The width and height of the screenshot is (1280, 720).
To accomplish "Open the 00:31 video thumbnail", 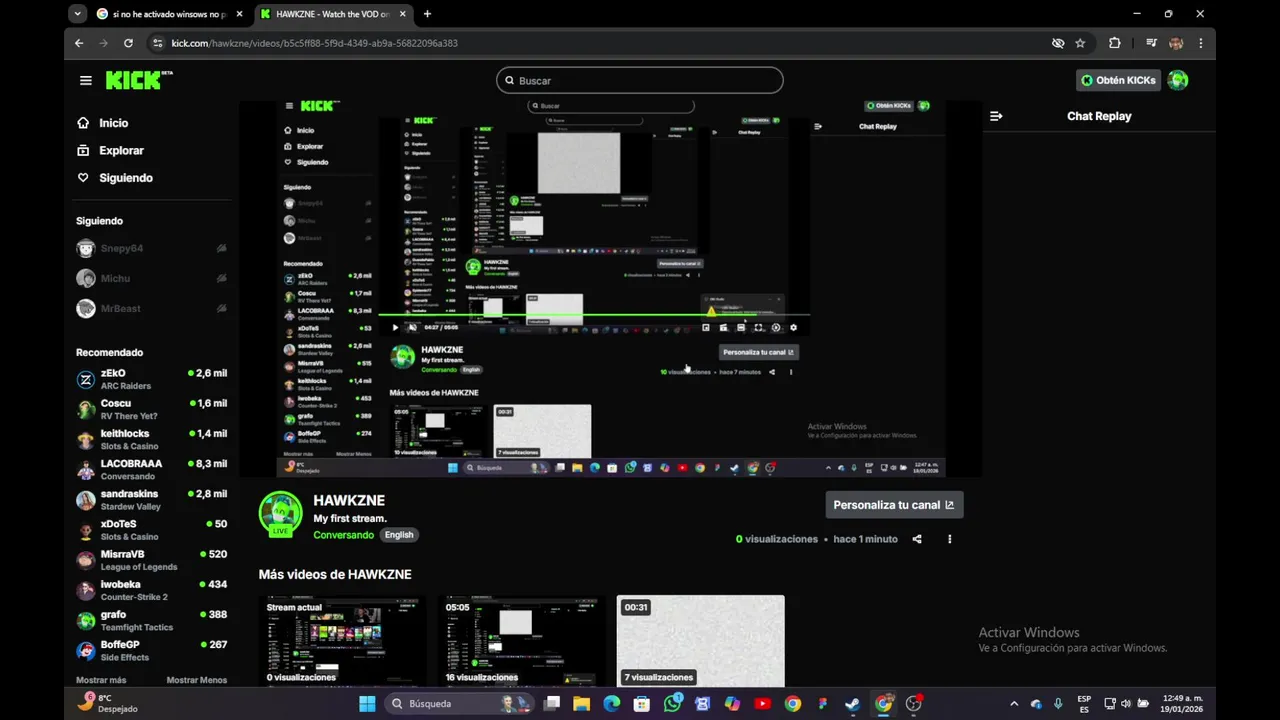I will click(701, 640).
